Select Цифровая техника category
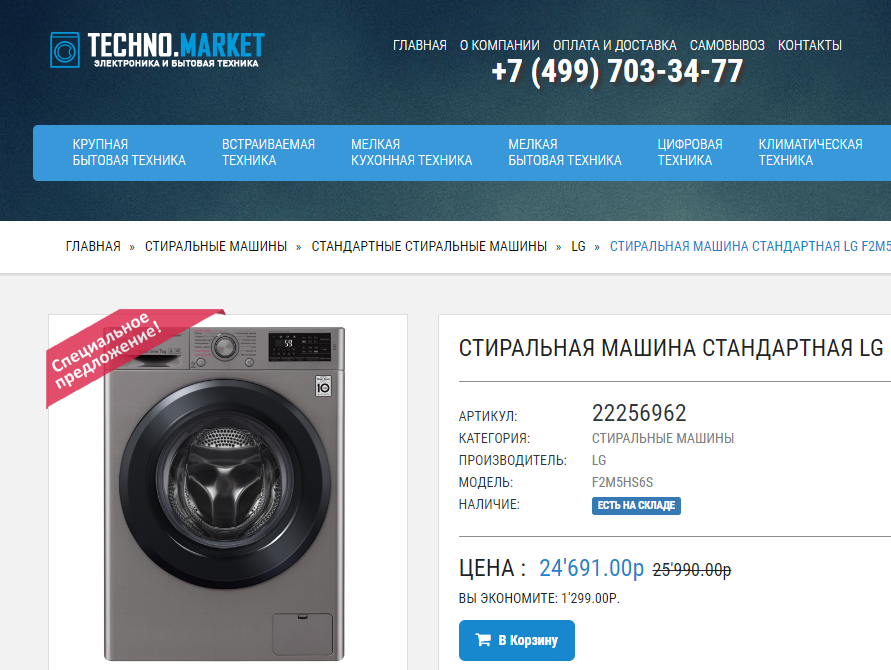891x670 pixels. coord(690,152)
